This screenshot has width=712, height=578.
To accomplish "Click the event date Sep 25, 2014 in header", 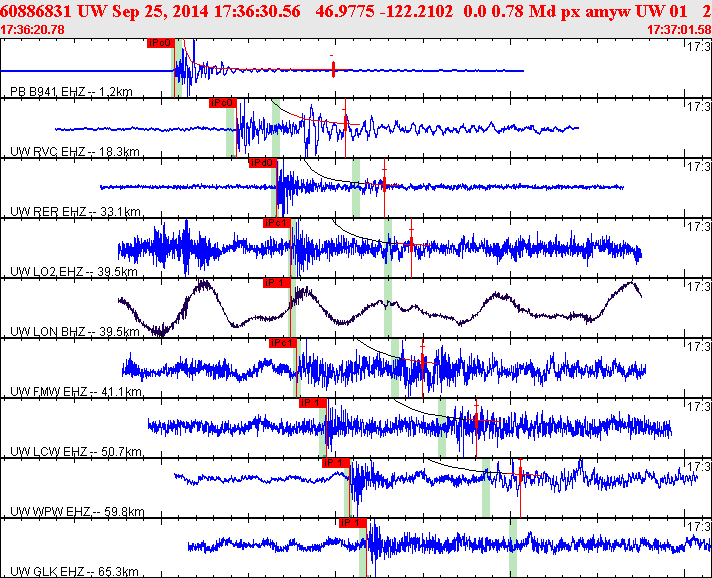I will (161, 11).
